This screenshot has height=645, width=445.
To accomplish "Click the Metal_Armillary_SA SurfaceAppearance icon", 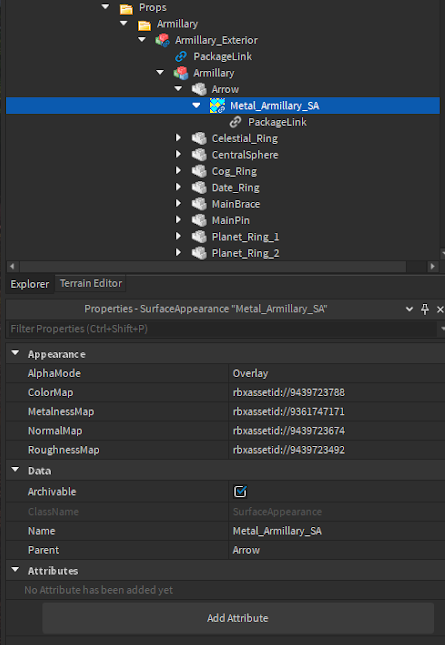I will click(217, 106).
